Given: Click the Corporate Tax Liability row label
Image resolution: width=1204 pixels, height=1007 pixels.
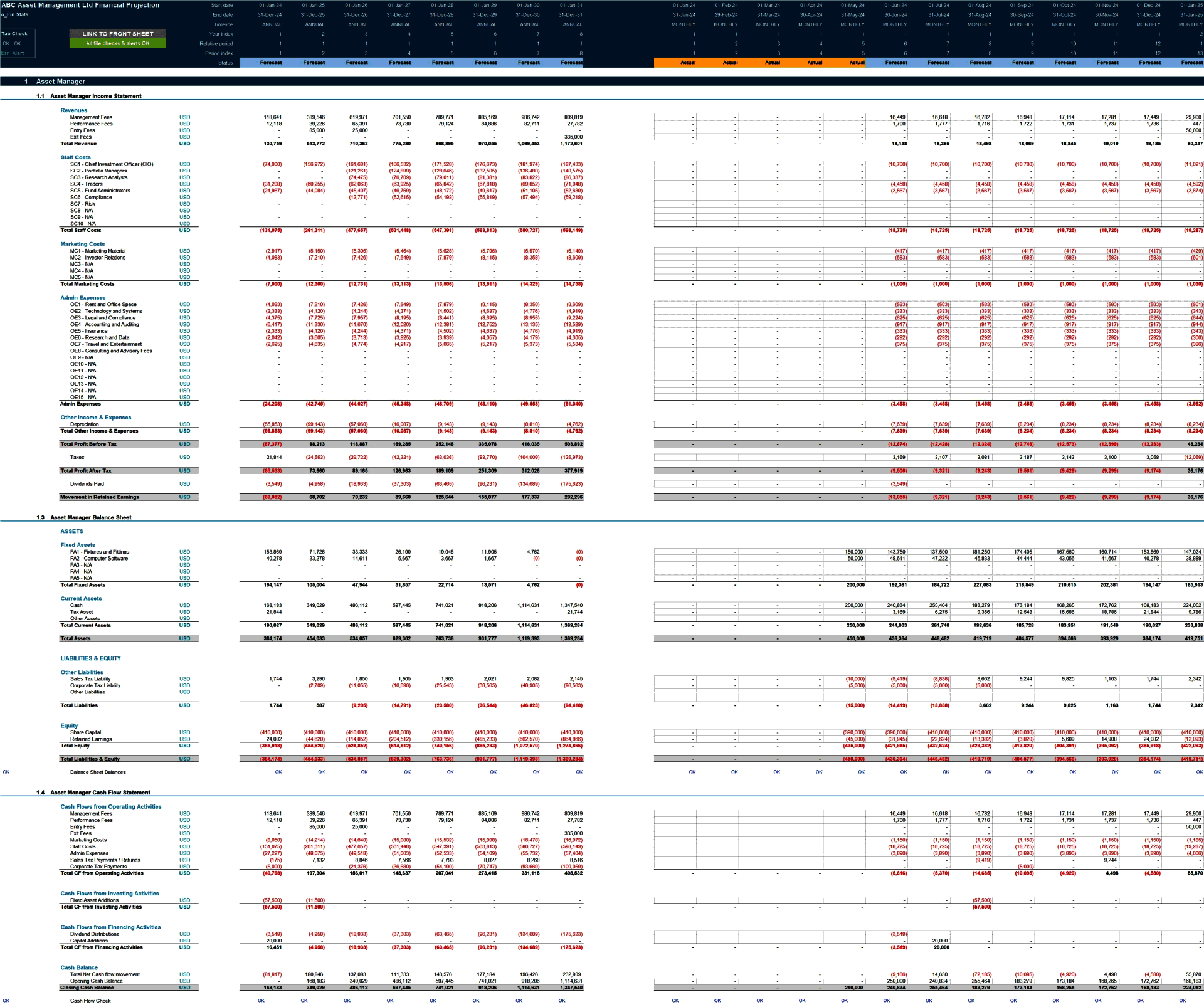Looking at the screenshot, I should point(95,685).
